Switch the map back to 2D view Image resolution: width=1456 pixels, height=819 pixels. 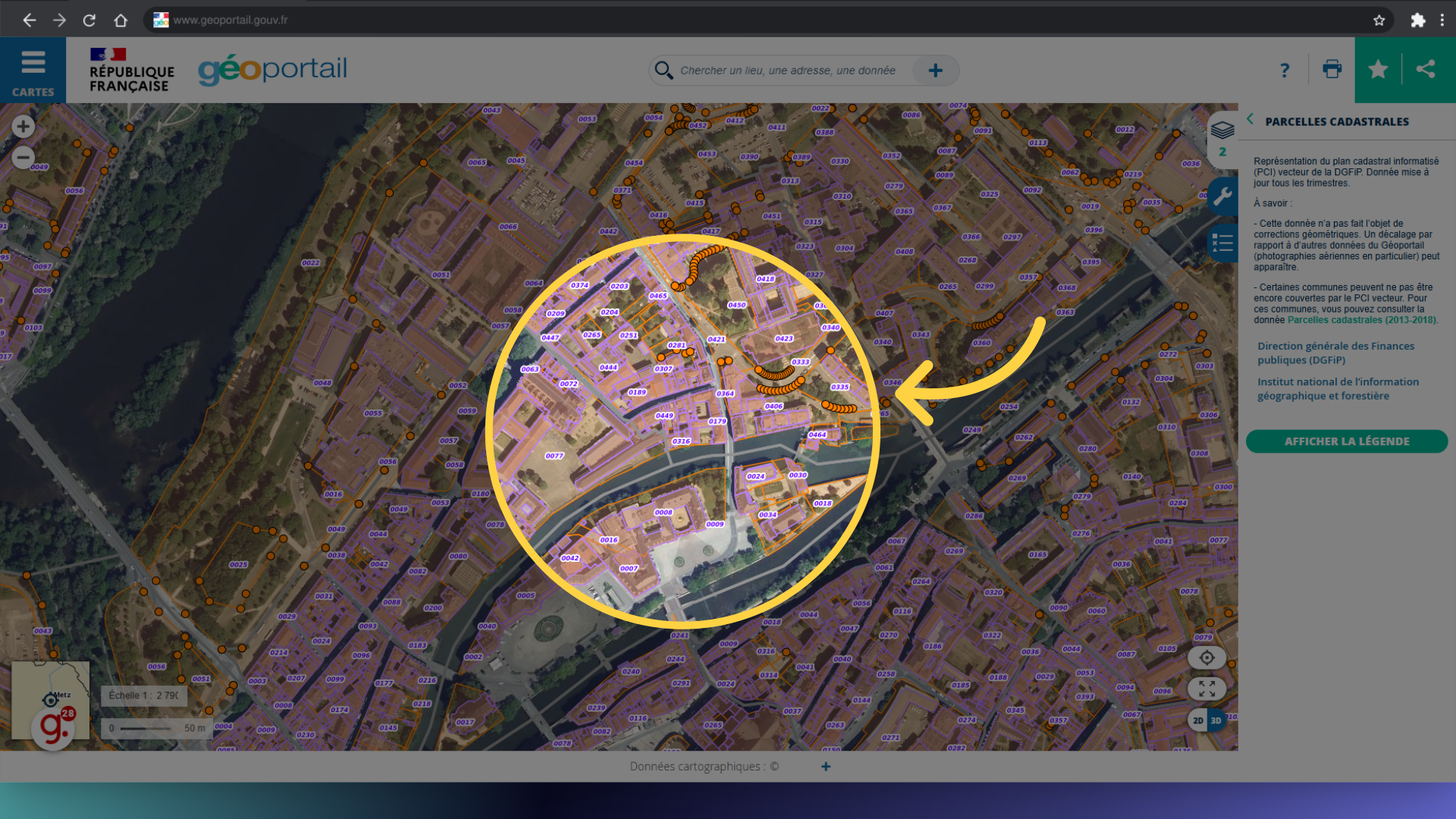tap(1198, 720)
